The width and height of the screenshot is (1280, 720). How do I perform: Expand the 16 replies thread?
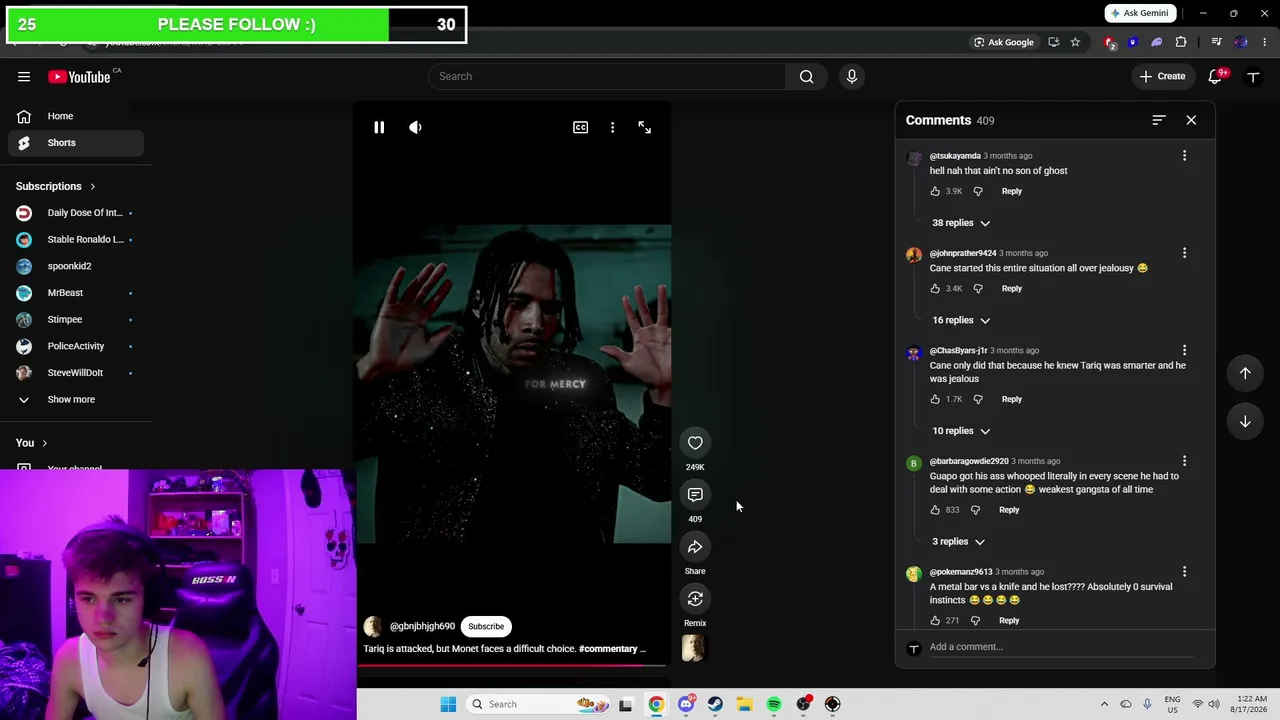[961, 320]
